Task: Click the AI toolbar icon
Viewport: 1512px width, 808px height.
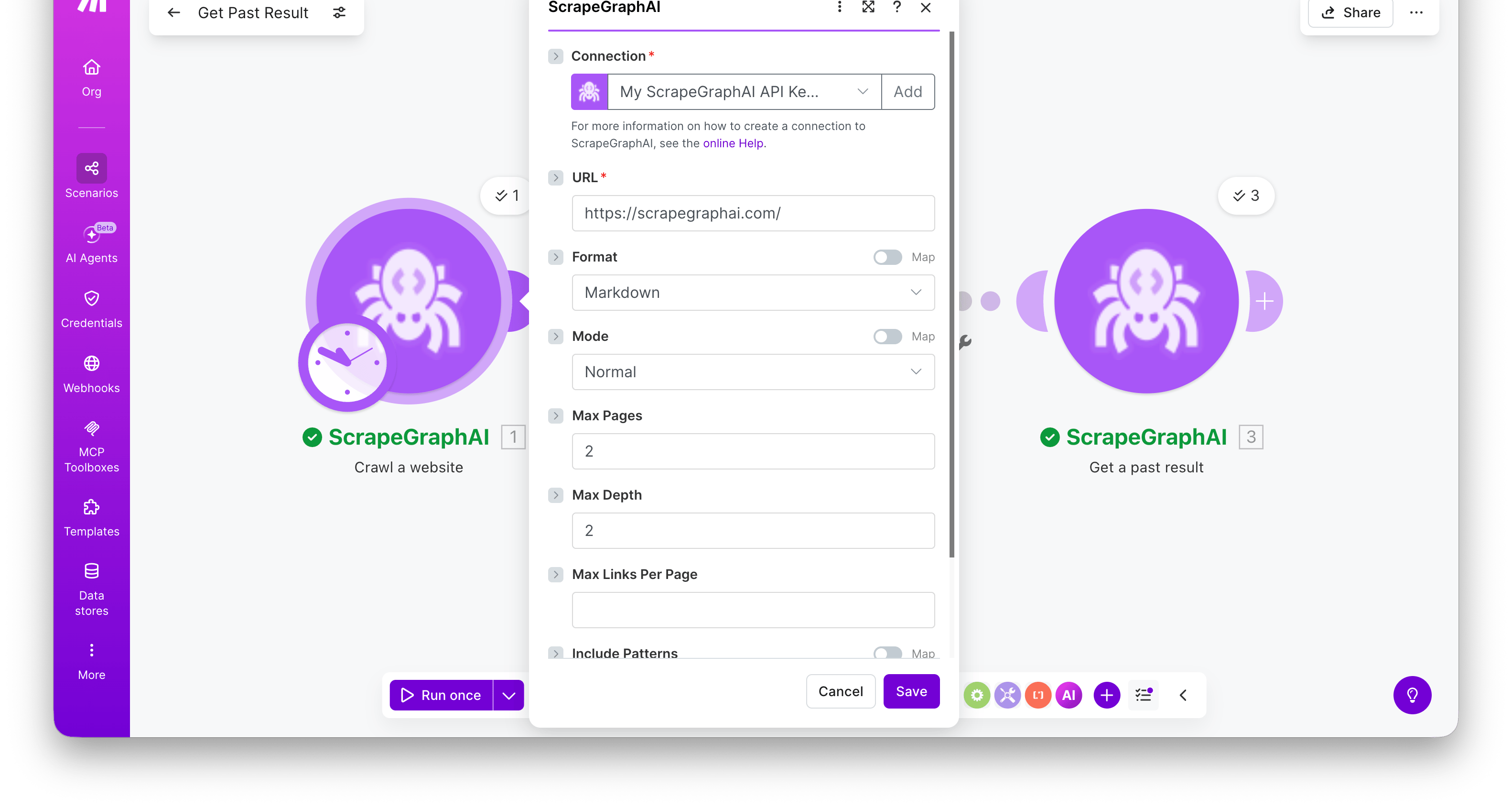Action: click(x=1068, y=695)
